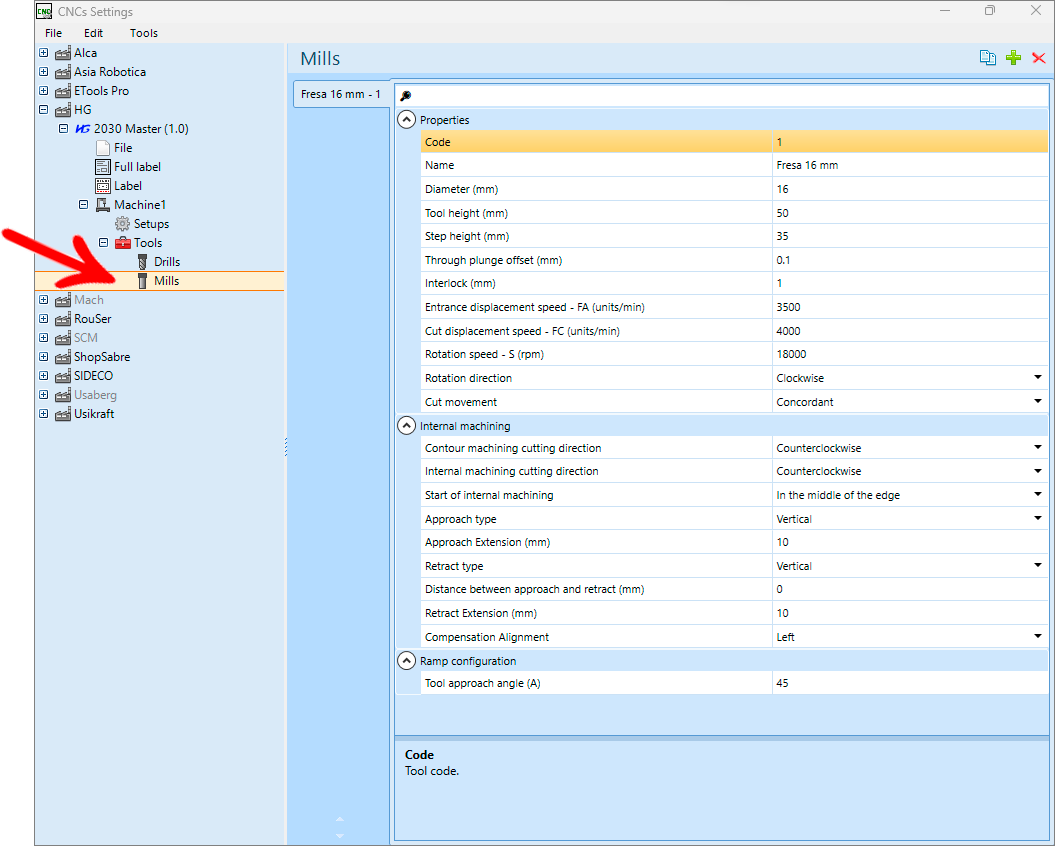Open Internal machining cutting direction dropdown
Screen dimensions: 1055x846
pos(1038,471)
